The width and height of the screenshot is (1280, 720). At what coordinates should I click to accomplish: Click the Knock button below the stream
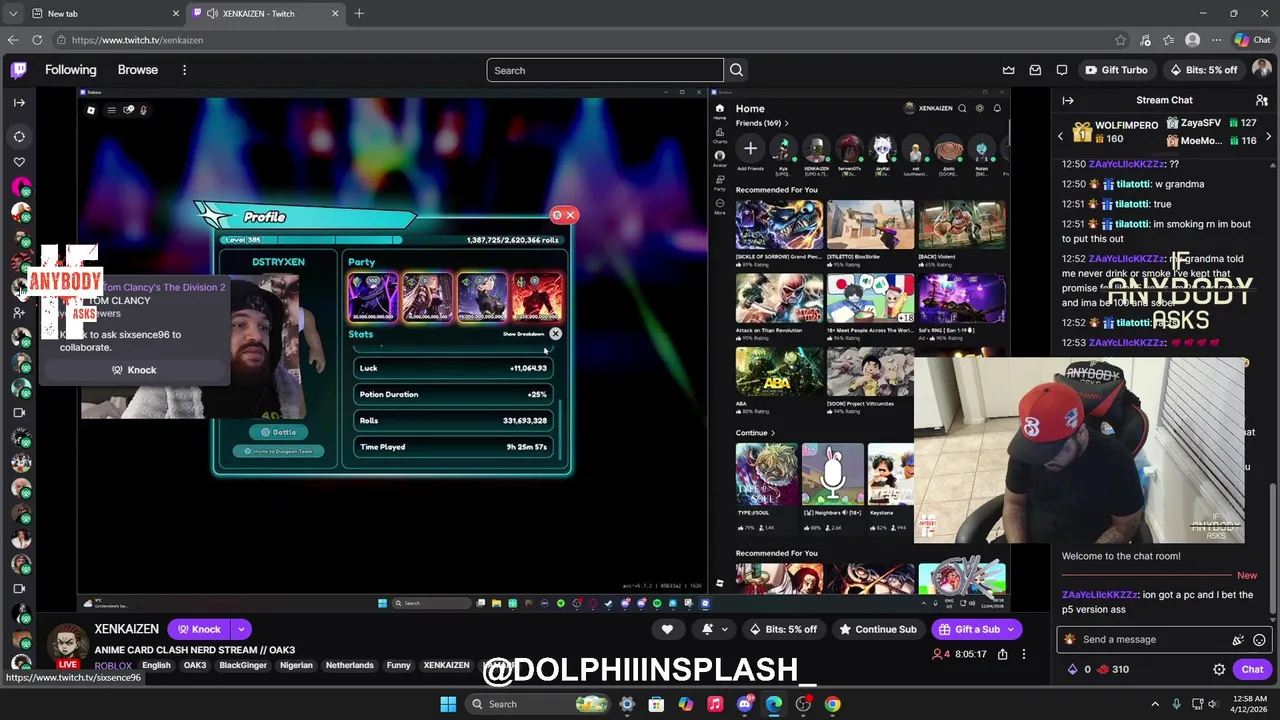pyautogui.click(x=199, y=629)
